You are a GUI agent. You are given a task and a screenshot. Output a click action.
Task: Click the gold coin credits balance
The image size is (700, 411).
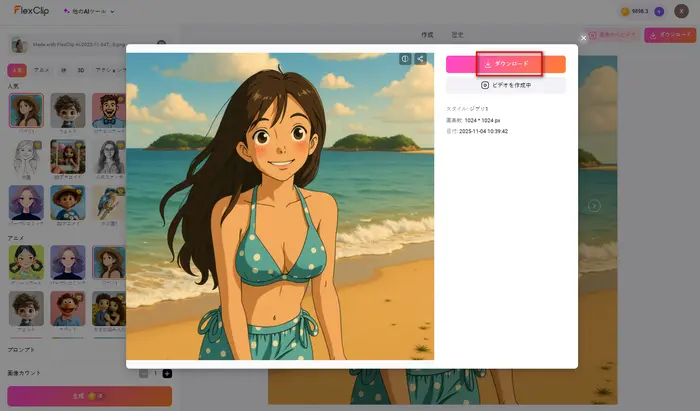click(x=634, y=12)
